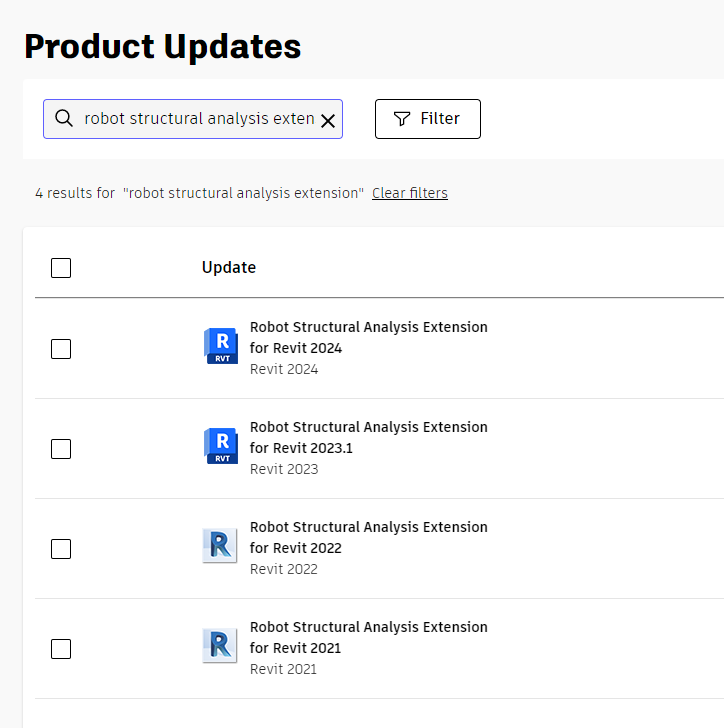Click the Revit 2022 product icon
Image resolution: width=724 pixels, height=728 pixels.
point(220,545)
